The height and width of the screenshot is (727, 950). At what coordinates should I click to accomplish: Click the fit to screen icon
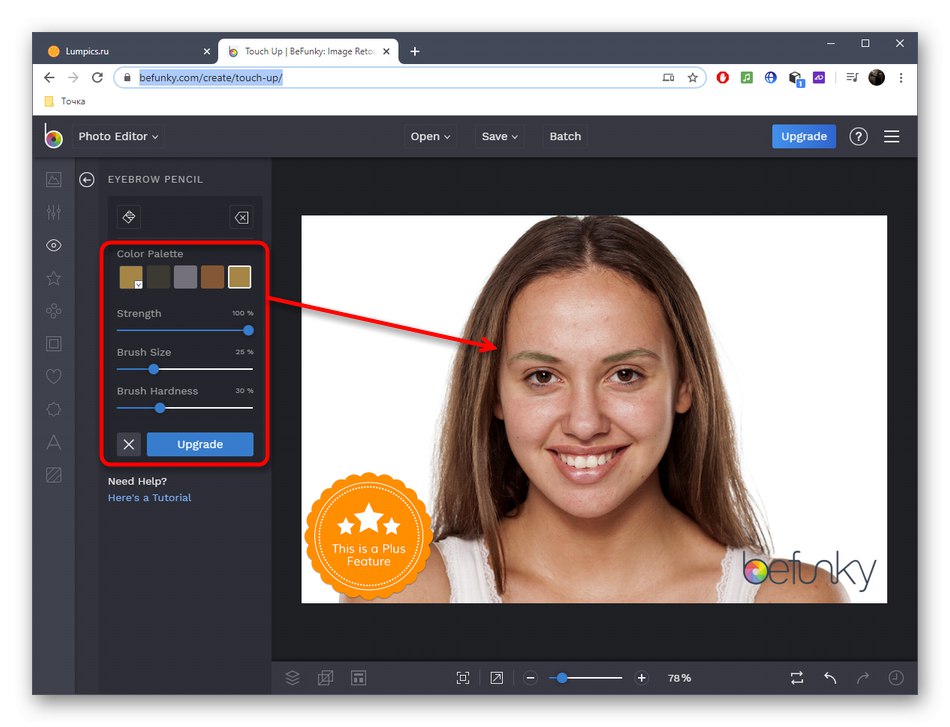pos(463,678)
